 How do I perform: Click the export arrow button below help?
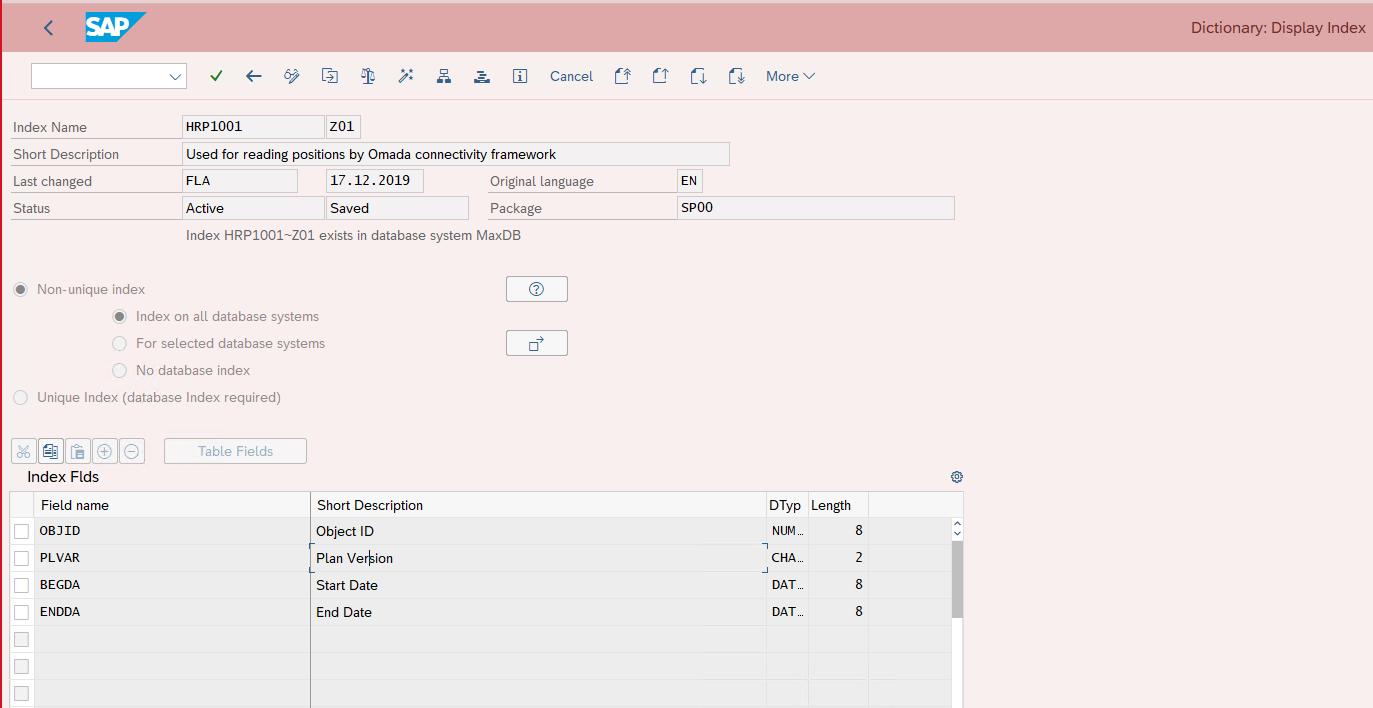(x=537, y=343)
